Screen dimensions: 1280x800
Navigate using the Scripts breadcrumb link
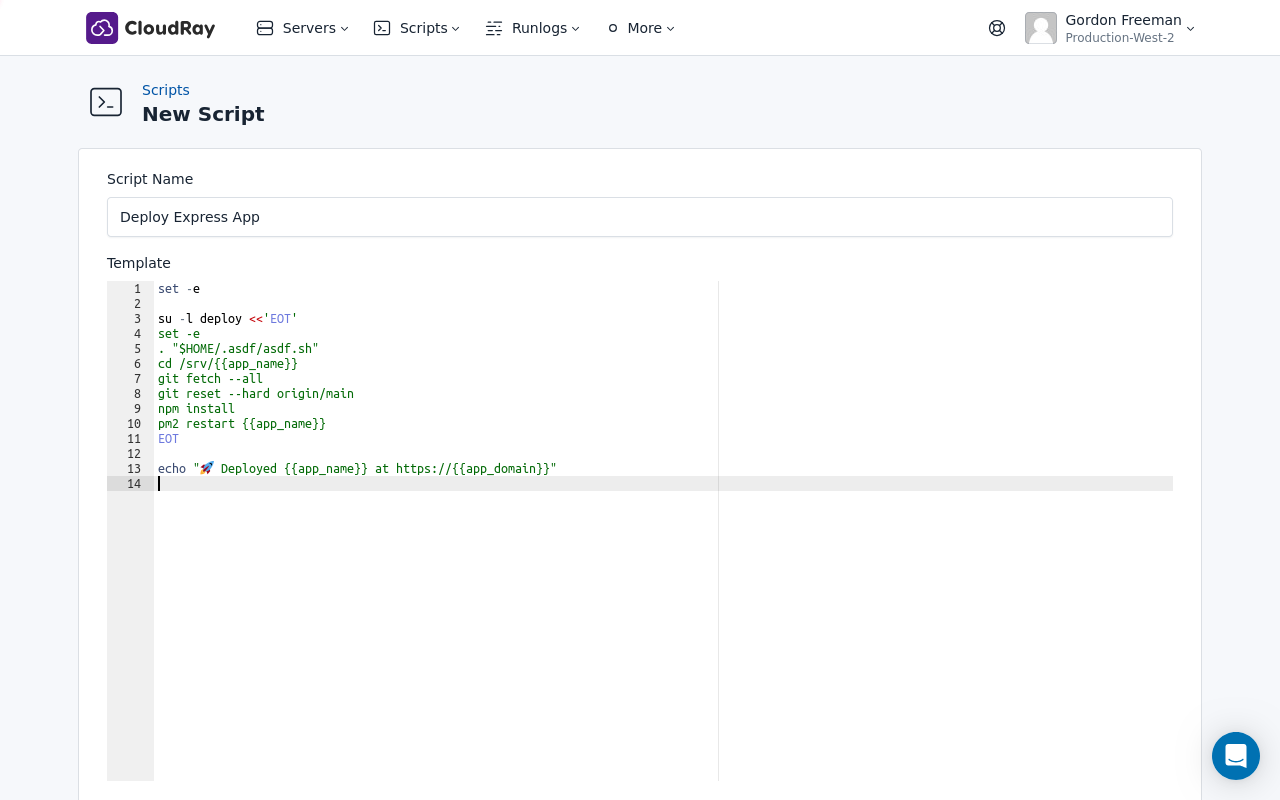tap(166, 90)
